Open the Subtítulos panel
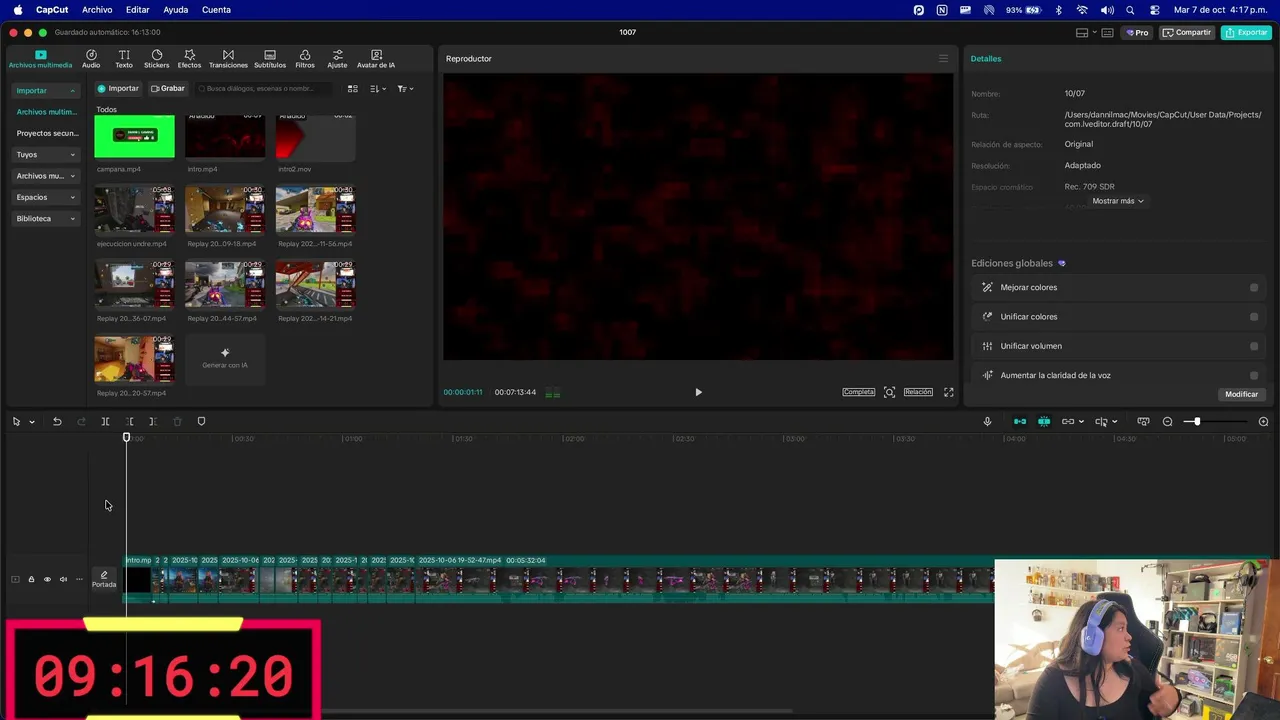Image resolution: width=1280 pixels, height=720 pixels. point(270,59)
